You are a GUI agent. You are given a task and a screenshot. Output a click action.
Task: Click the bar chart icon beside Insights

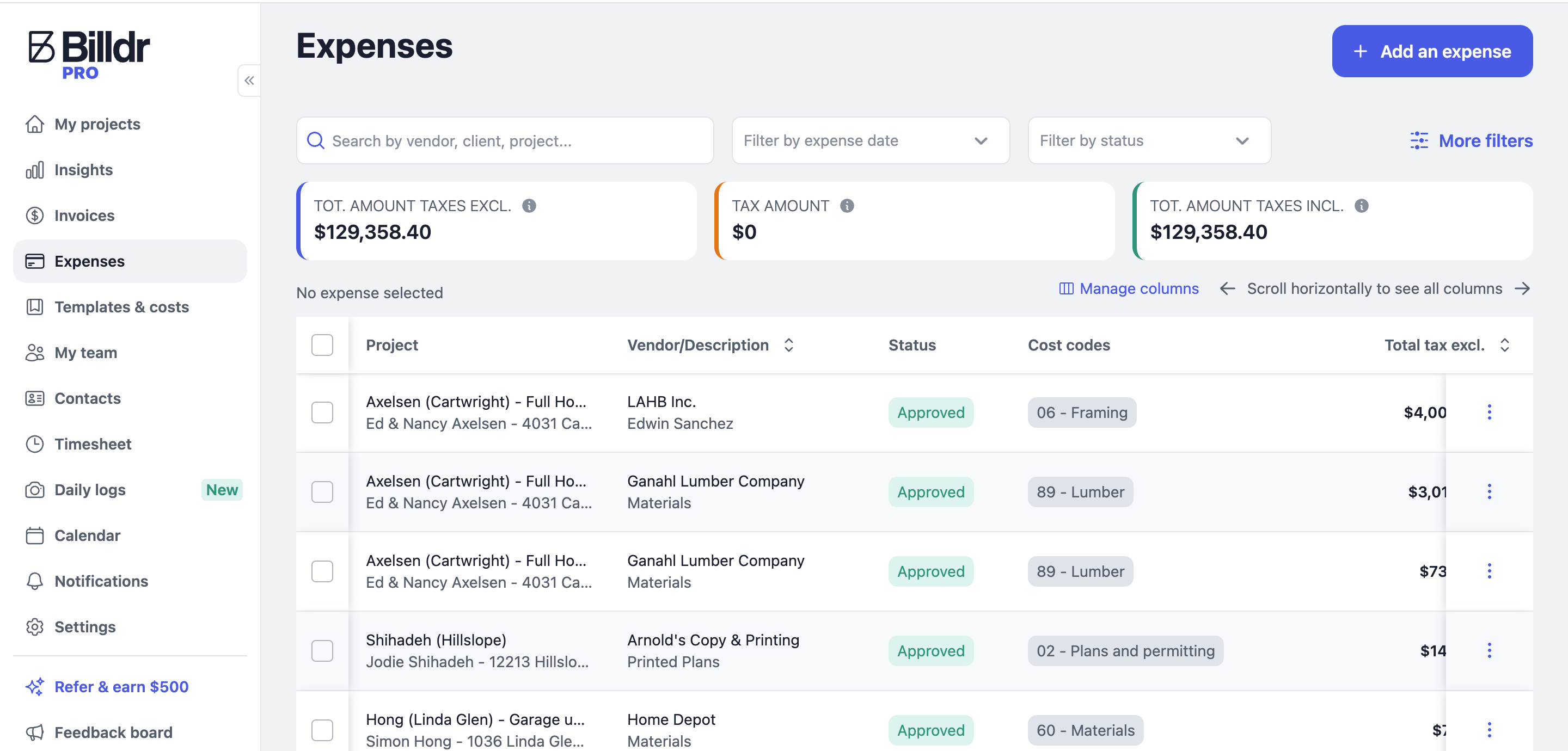coord(35,170)
